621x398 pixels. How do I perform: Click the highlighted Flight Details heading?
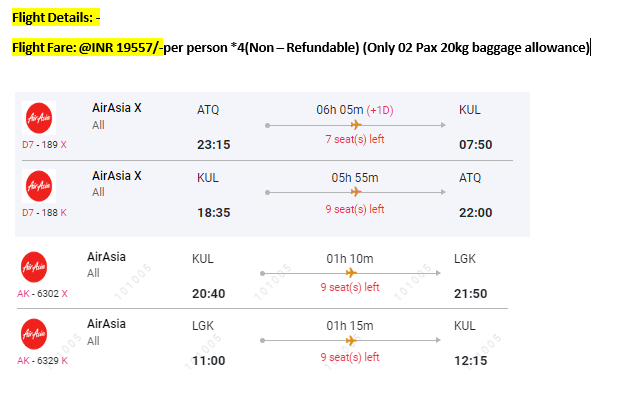coord(56,17)
